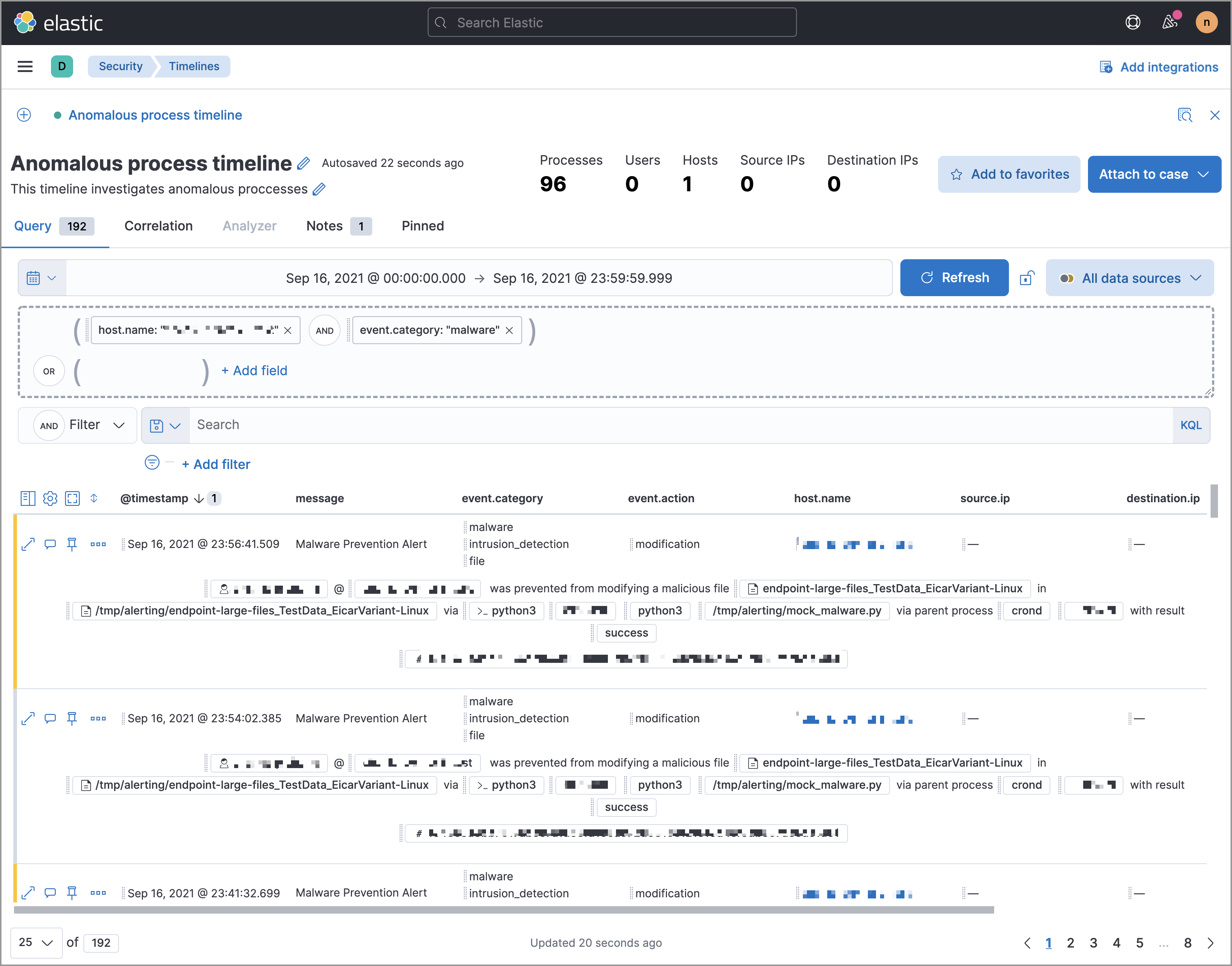The image size is (1232, 966).
Task: Open more actions for the second event
Action: [x=99, y=718]
